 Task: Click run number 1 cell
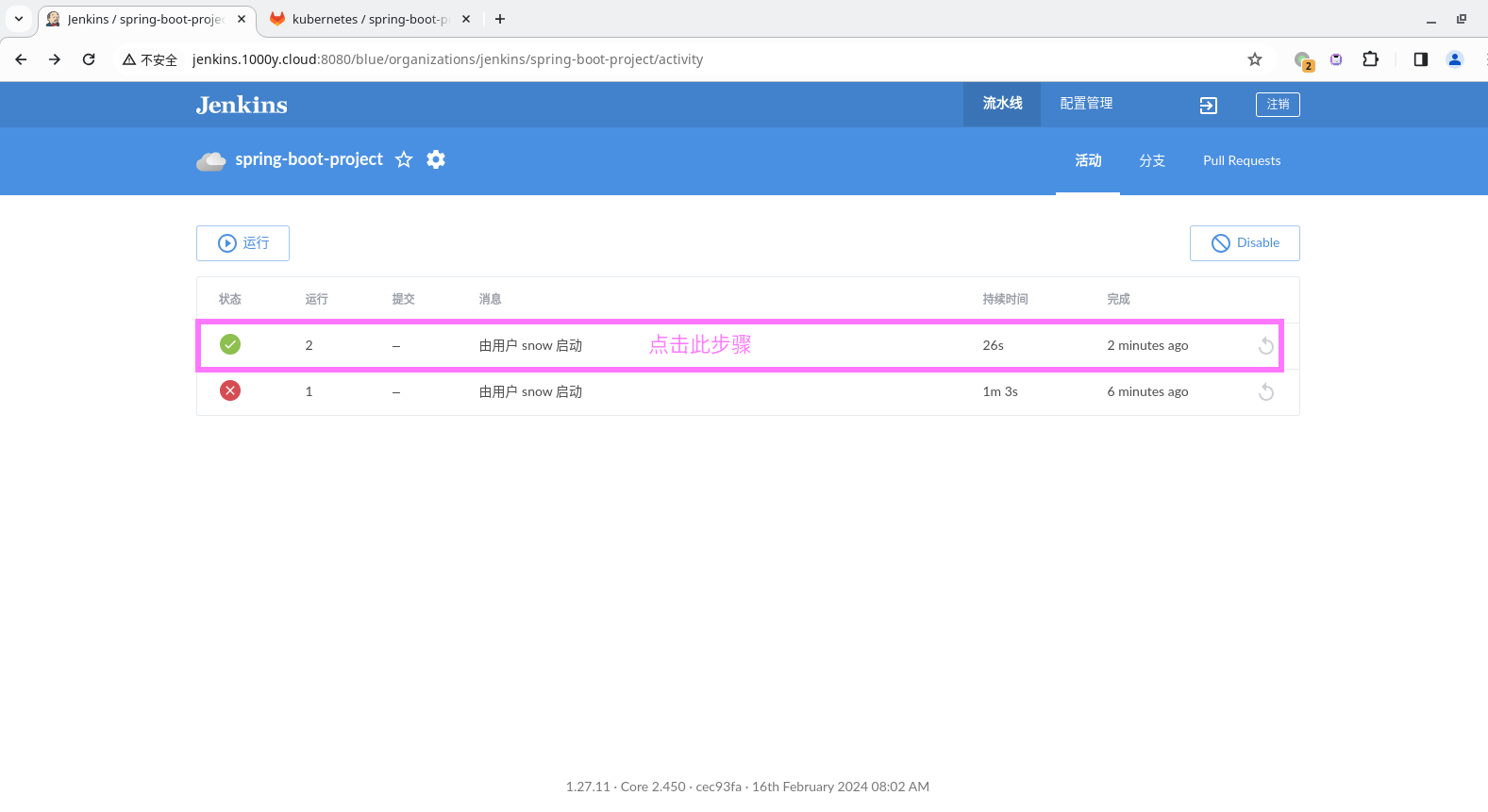click(309, 391)
